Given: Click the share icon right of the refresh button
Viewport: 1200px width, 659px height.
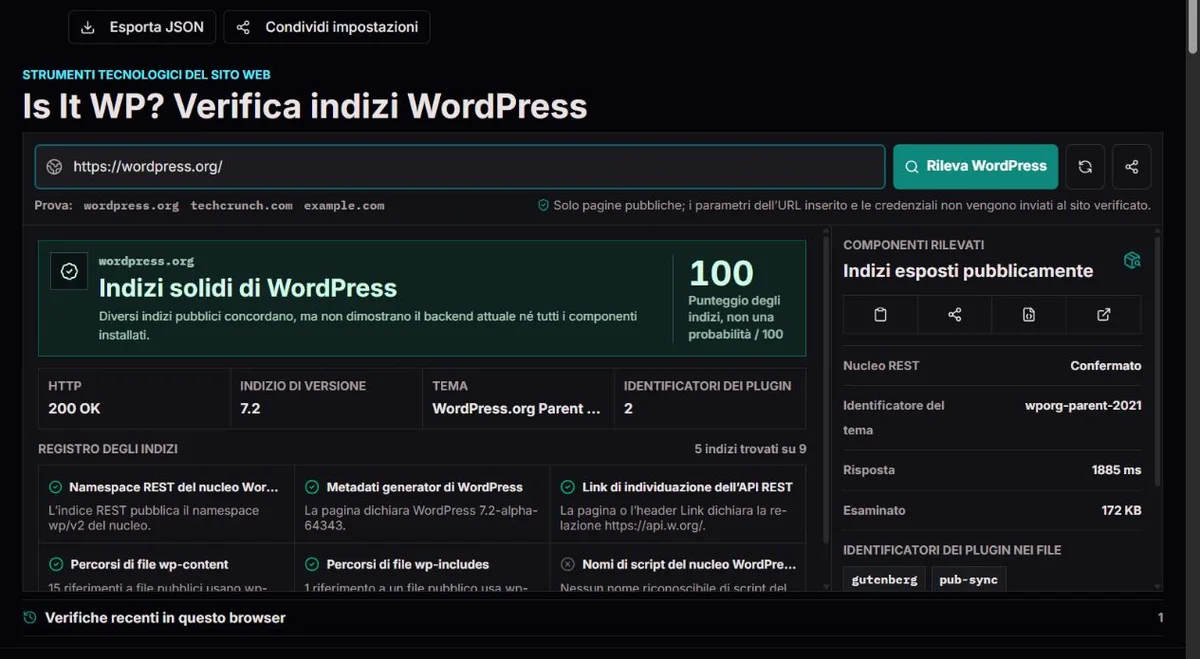Looking at the screenshot, I should [1132, 167].
